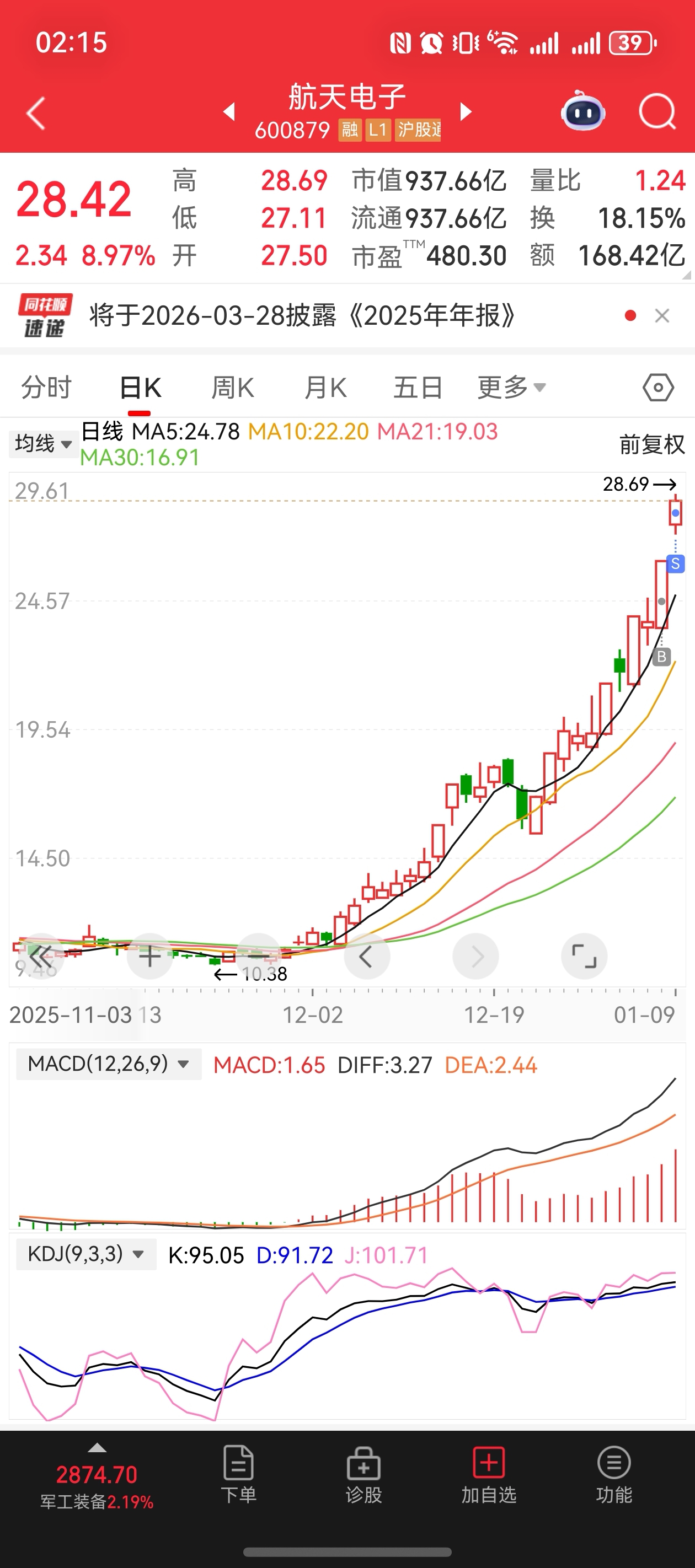Toggle 前复权 price adjustment
Image resolution: width=695 pixels, height=1568 pixels.
(x=652, y=444)
